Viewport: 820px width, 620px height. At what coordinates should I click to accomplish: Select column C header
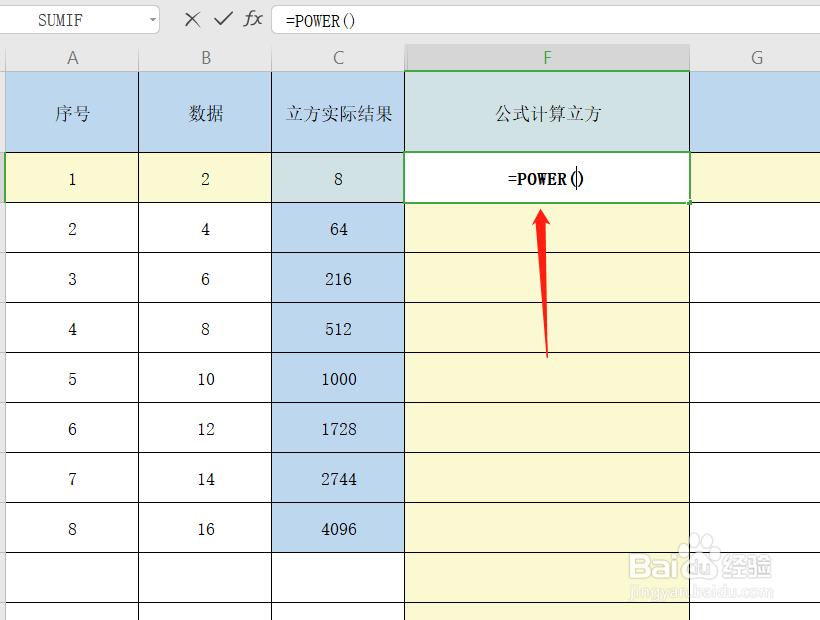338,58
